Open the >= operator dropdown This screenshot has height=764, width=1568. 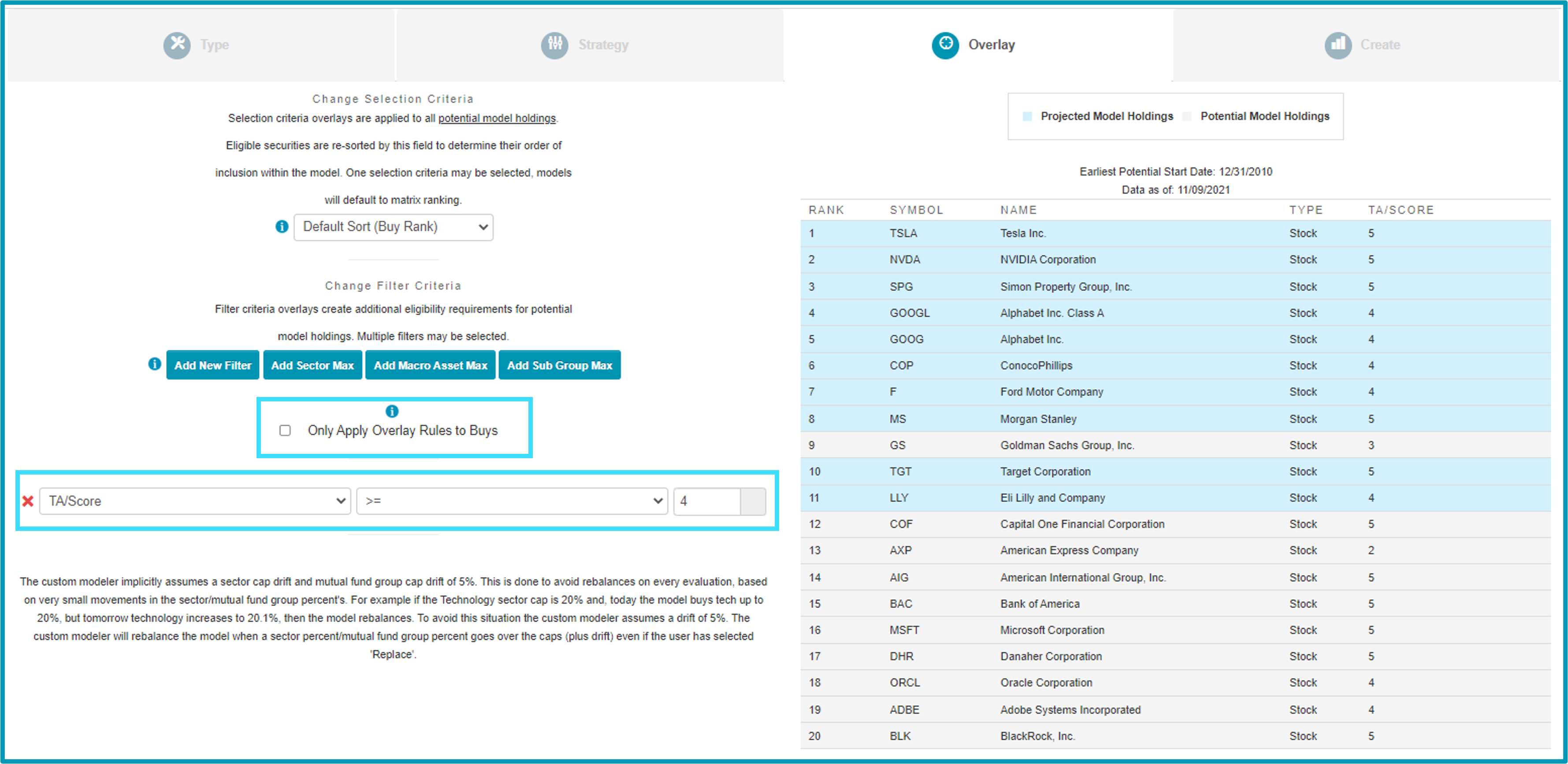point(512,501)
